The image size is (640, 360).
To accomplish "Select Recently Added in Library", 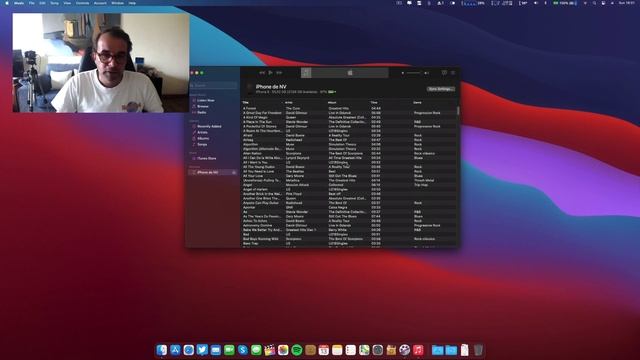I will tap(209, 126).
